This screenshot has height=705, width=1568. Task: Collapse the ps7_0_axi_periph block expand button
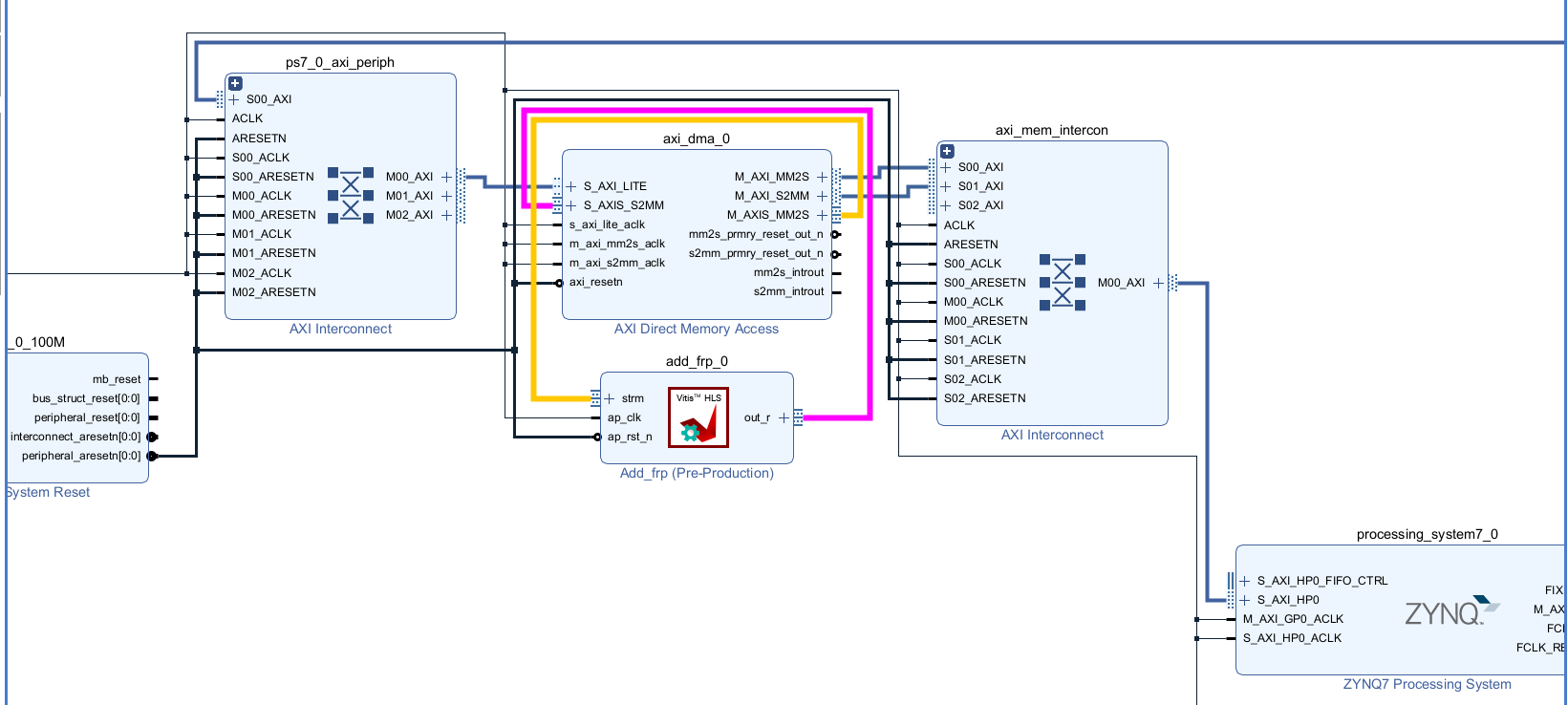coord(235,84)
